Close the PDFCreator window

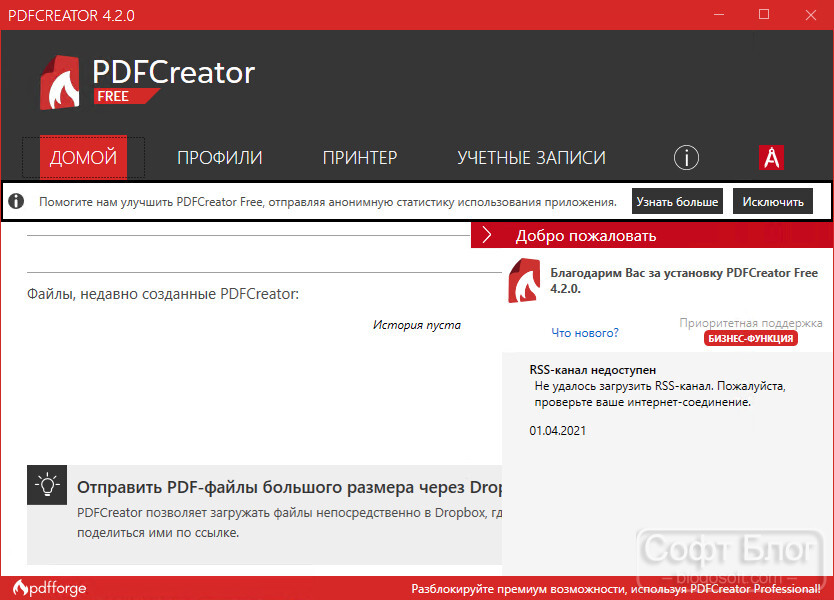[x=810, y=15]
